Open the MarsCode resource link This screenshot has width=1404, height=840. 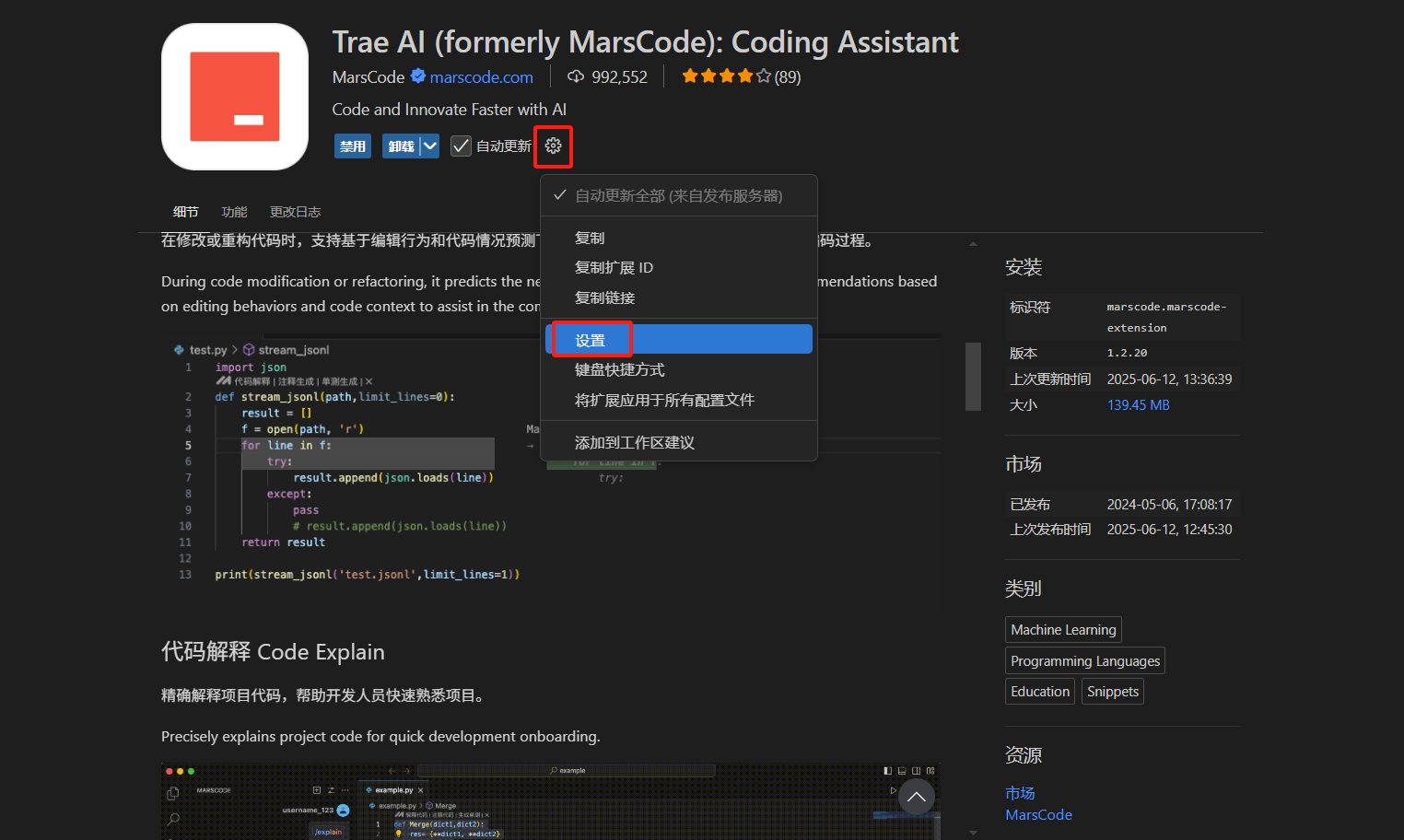coord(1038,815)
